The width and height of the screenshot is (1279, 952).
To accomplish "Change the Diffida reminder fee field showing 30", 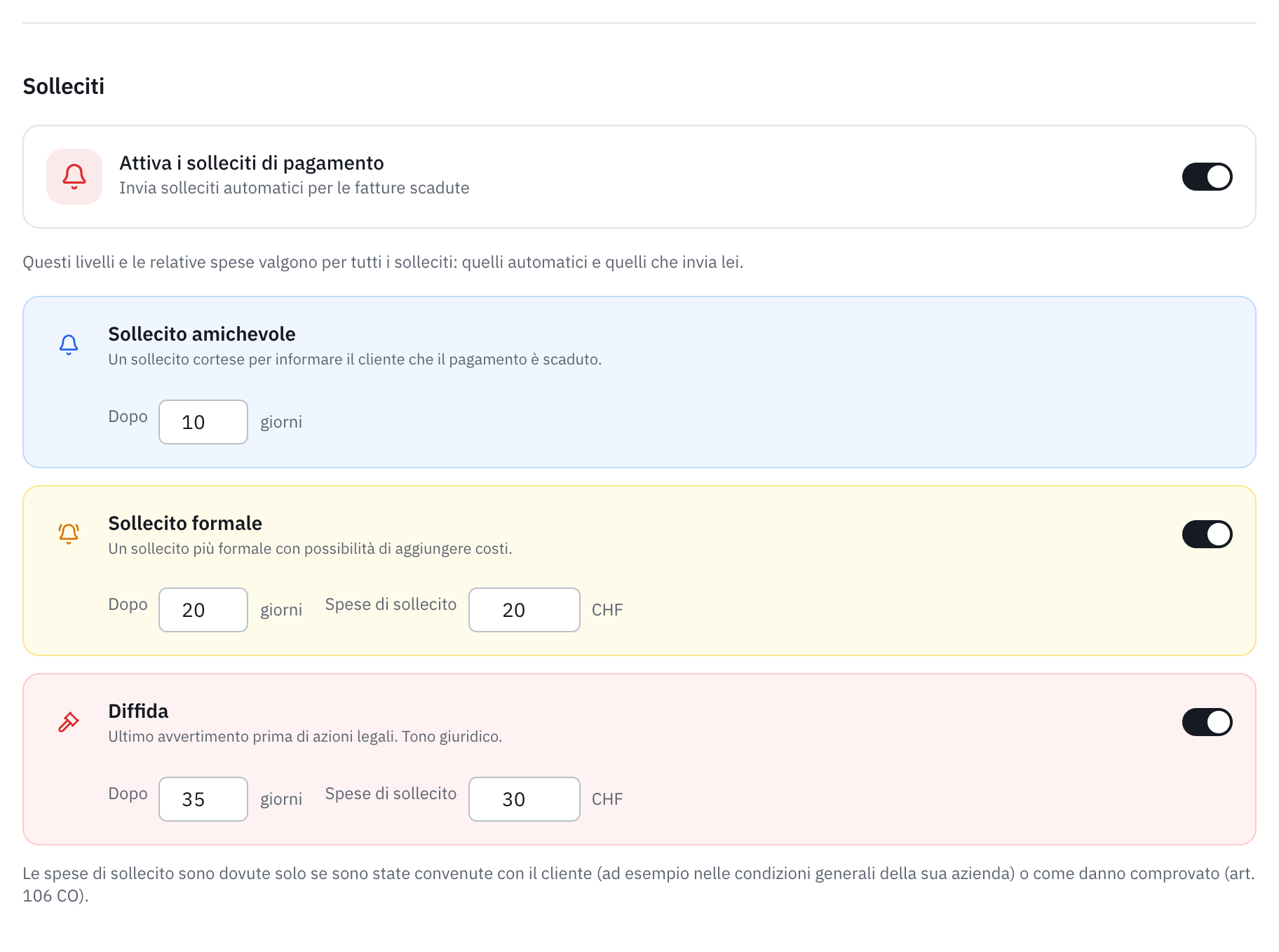I will 525,799.
